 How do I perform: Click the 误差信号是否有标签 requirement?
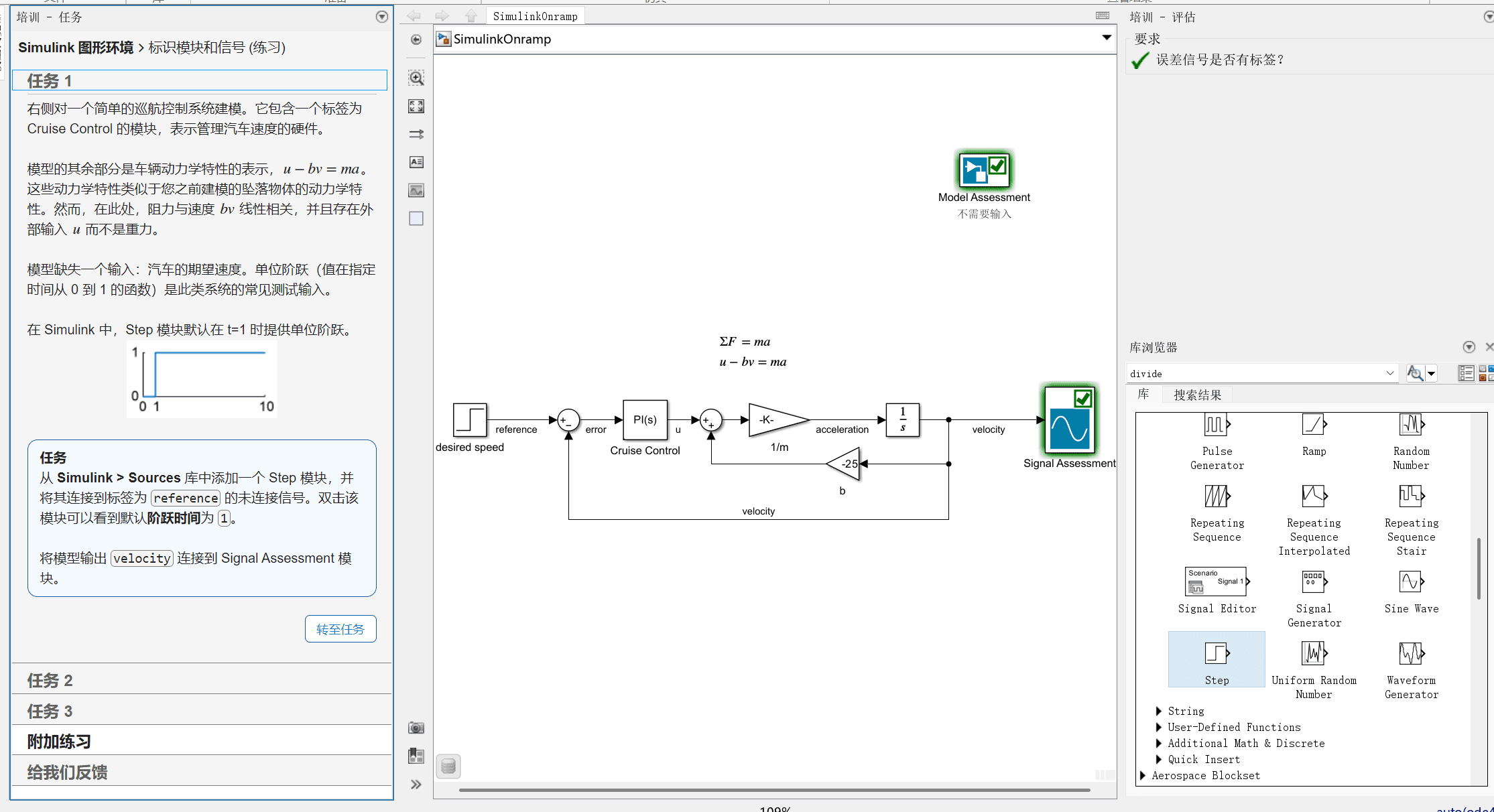pyautogui.click(x=1220, y=60)
